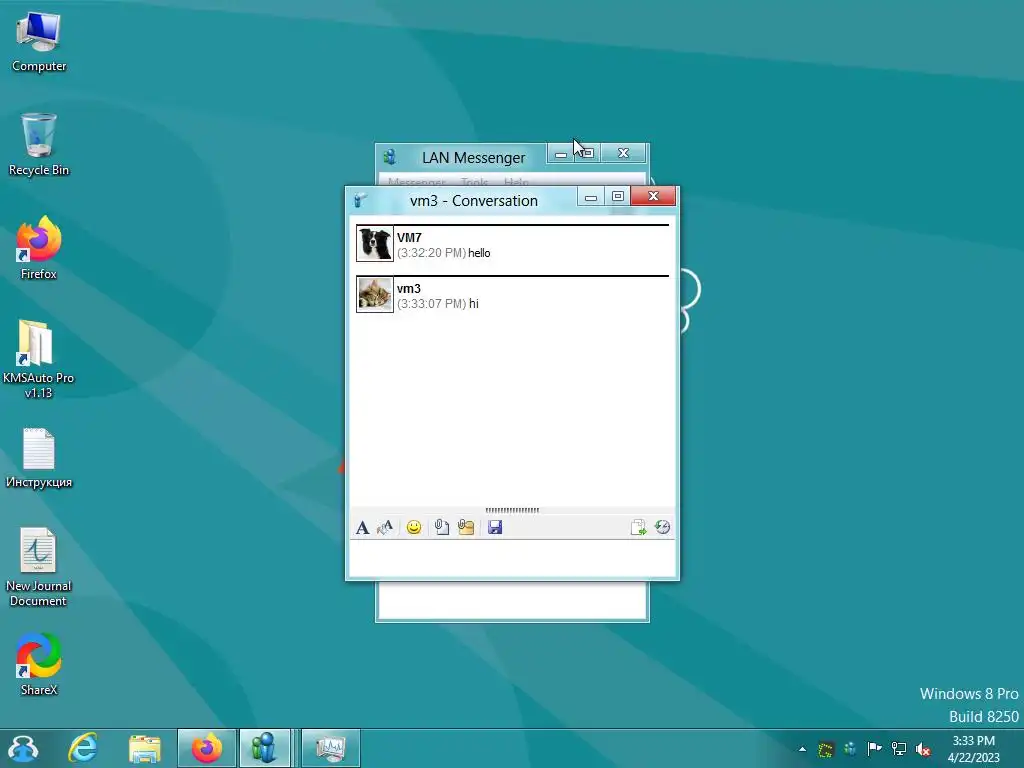Open Tools menu in LAN Messenger window
The width and height of the screenshot is (1024, 768).
pos(474,182)
